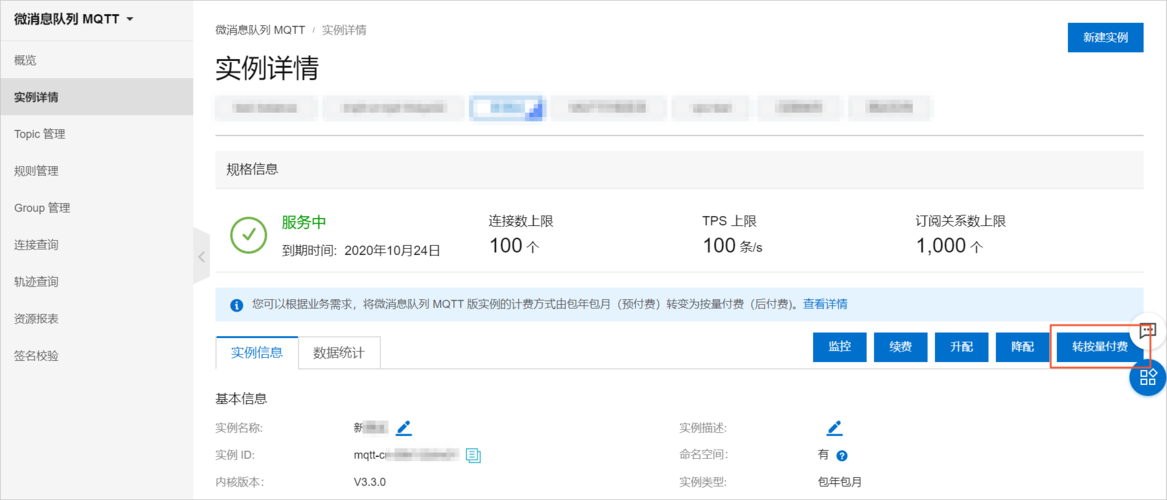Click the V3.3.0 内核版本 value
This screenshot has width=1167, height=500.
point(370,481)
